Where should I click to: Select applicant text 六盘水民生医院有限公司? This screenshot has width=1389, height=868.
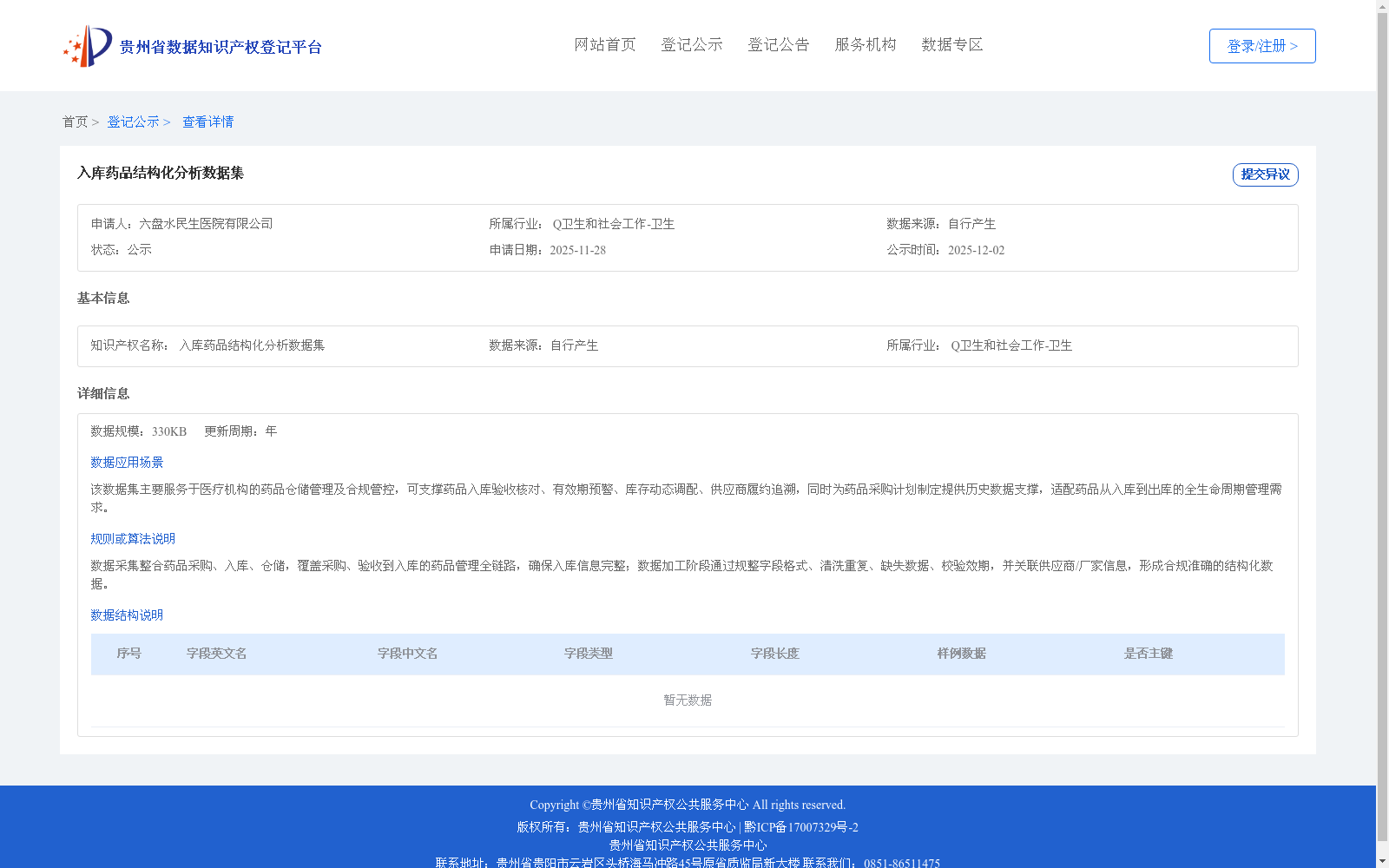point(206,224)
